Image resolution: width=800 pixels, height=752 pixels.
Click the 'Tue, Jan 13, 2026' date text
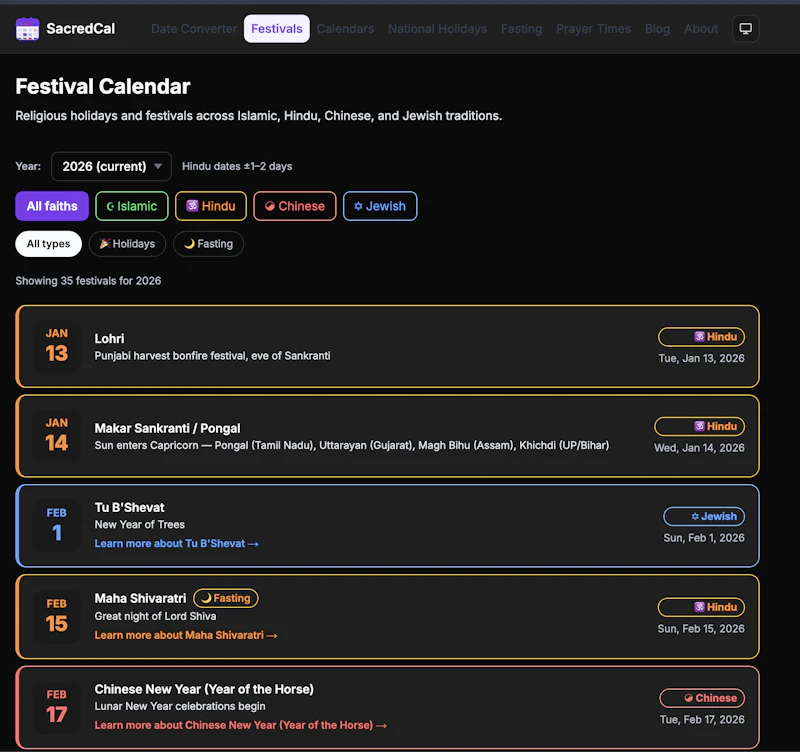(702, 358)
